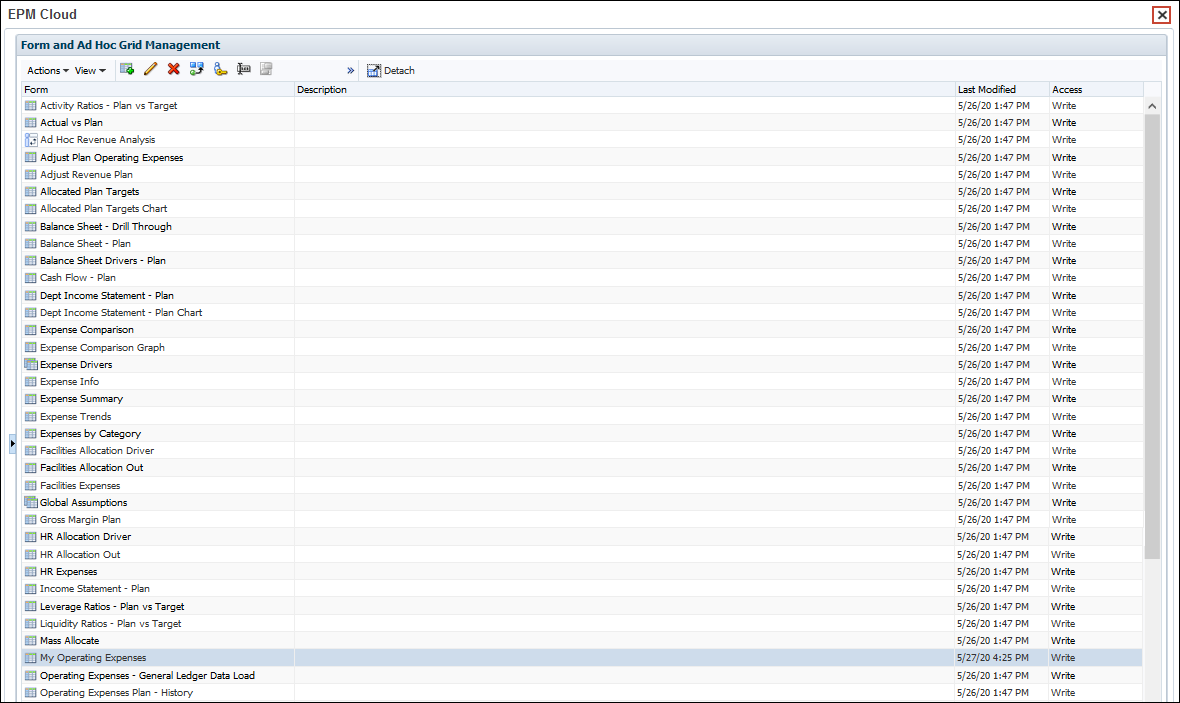Click the Expense Trends form icon
This screenshot has height=703, width=1180.
click(x=31, y=416)
